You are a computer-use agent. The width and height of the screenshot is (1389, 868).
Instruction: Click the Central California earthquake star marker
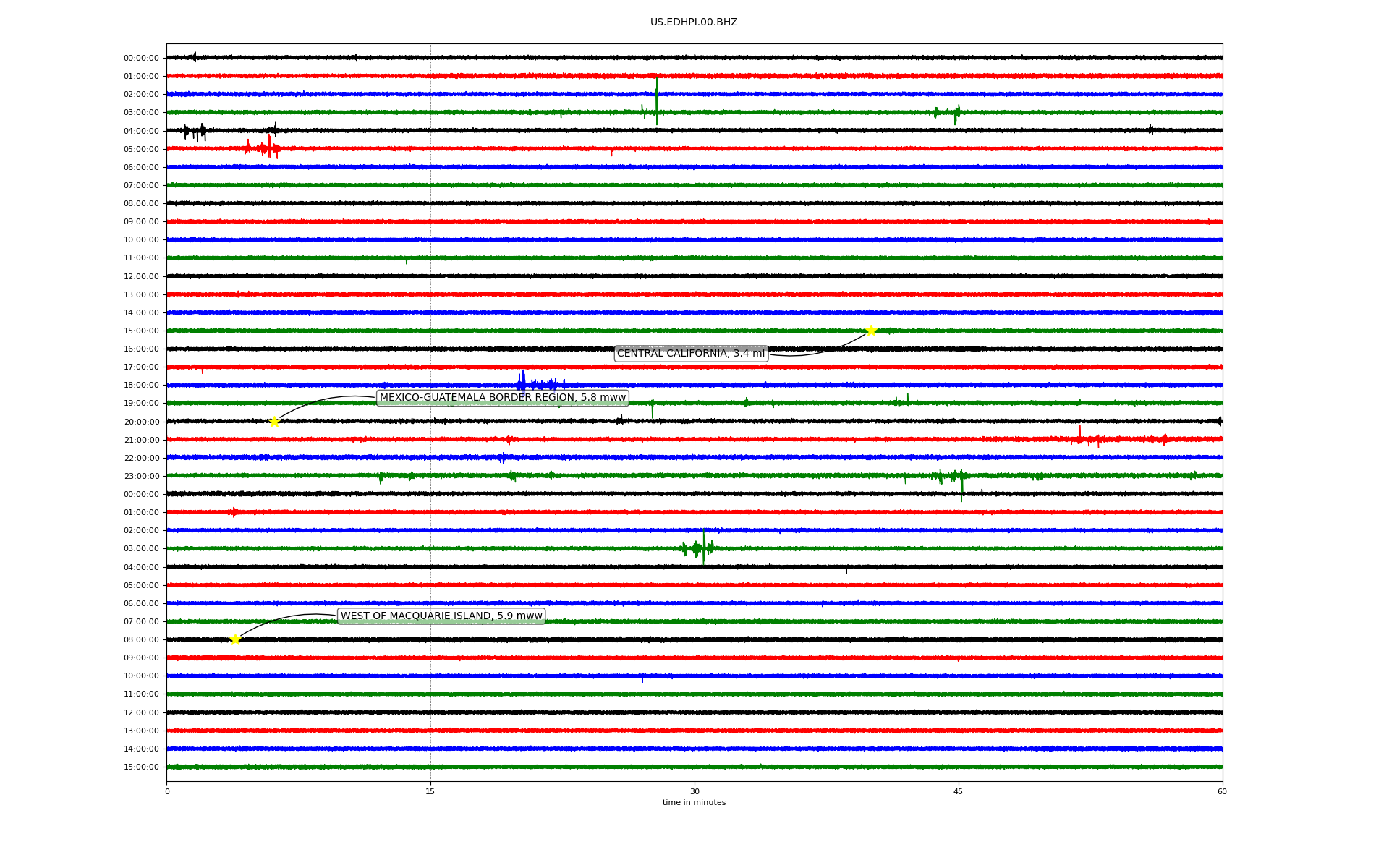point(871,331)
